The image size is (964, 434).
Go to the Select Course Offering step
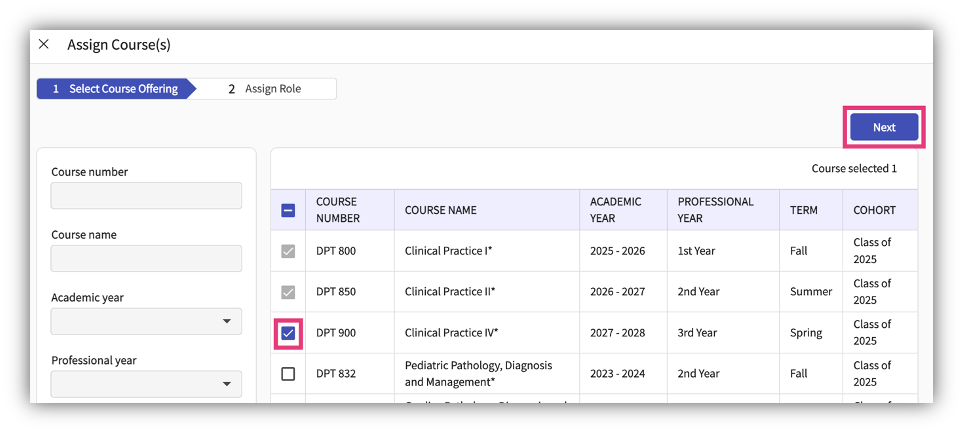[x=115, y=89]
